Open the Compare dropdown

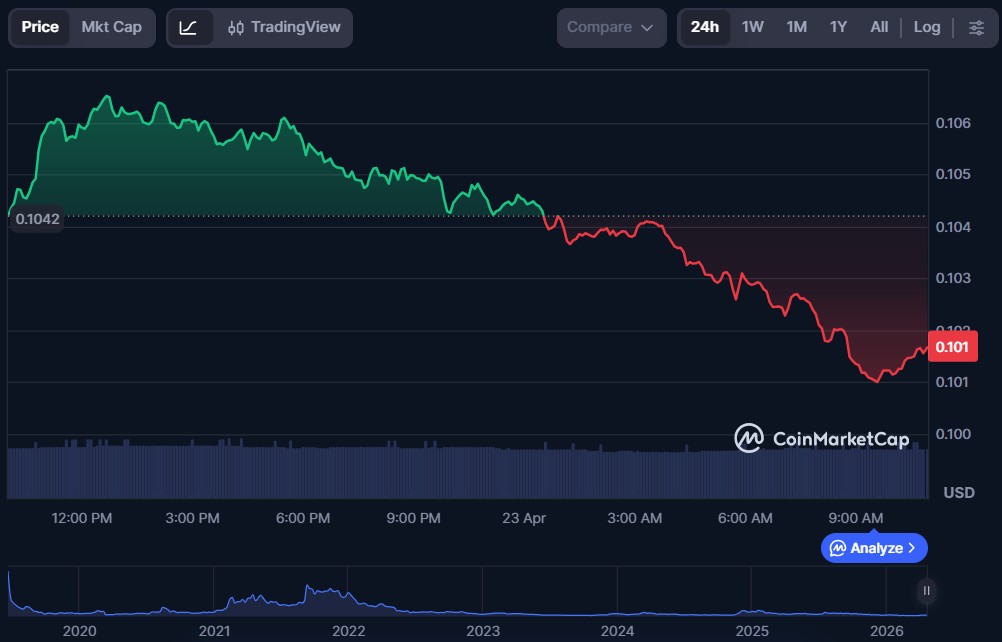(610, 27)
